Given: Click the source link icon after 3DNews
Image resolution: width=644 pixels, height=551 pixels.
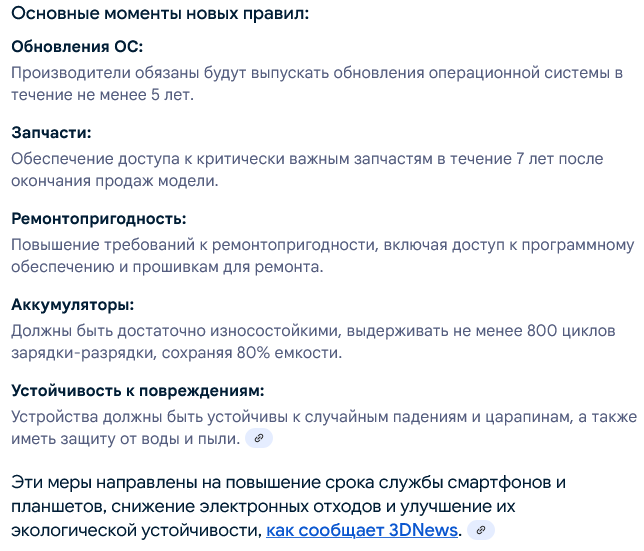Looking at the screenshot, I should point(481,530).
